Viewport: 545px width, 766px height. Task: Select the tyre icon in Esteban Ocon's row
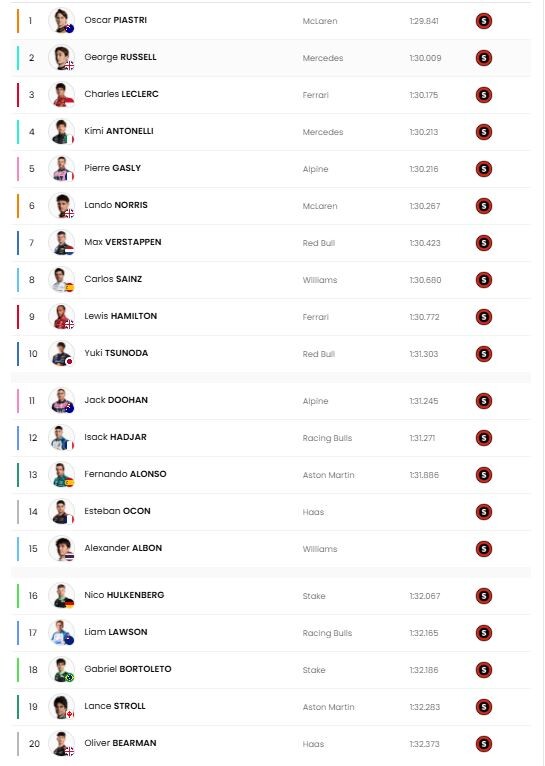[483, 512]
